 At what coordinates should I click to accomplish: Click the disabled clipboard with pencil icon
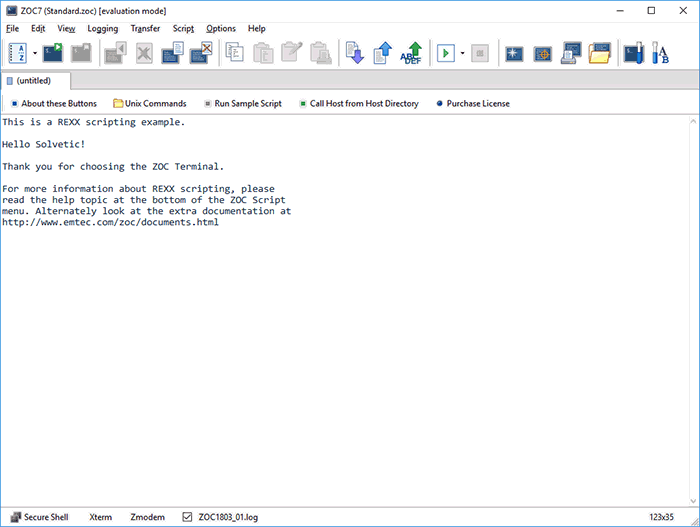(x=292, y=52)
